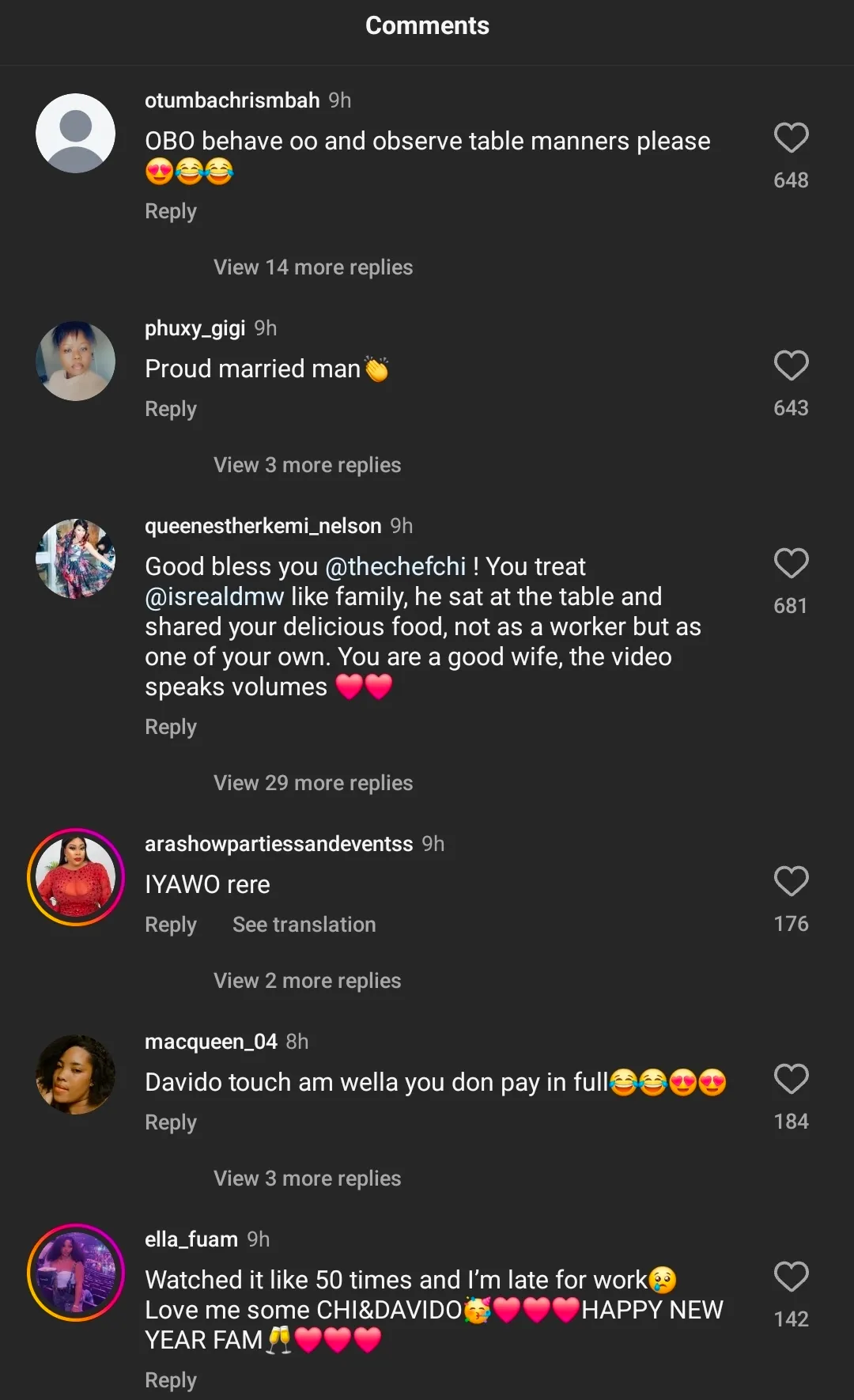Tap heart icon on ella_fuam's comment
The height and width of the screenshot is (1400, 854).
(x=791, y=1277)
